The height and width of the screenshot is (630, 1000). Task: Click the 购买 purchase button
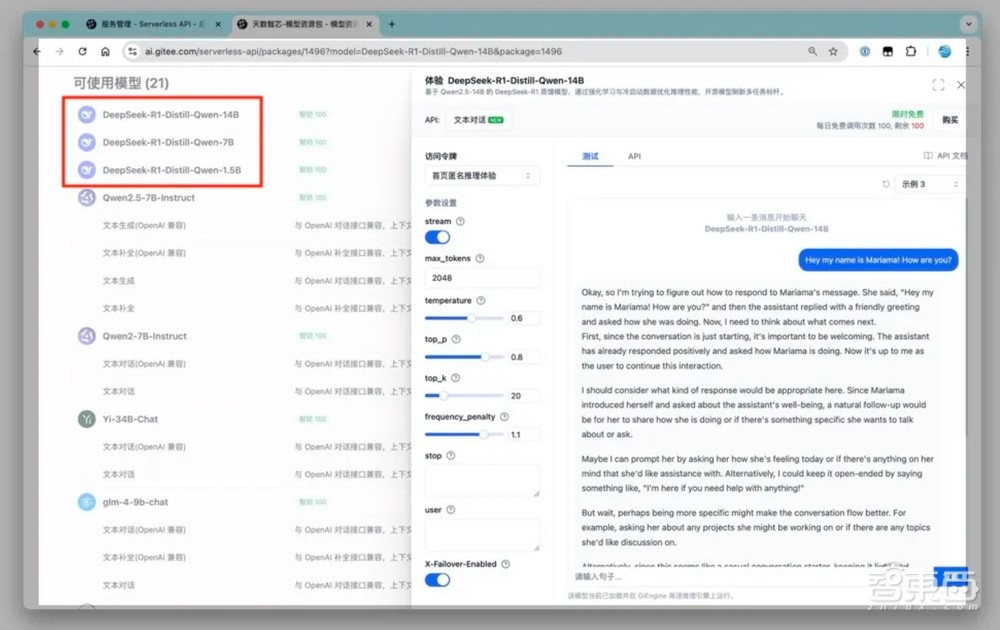[x=949, y=120]
